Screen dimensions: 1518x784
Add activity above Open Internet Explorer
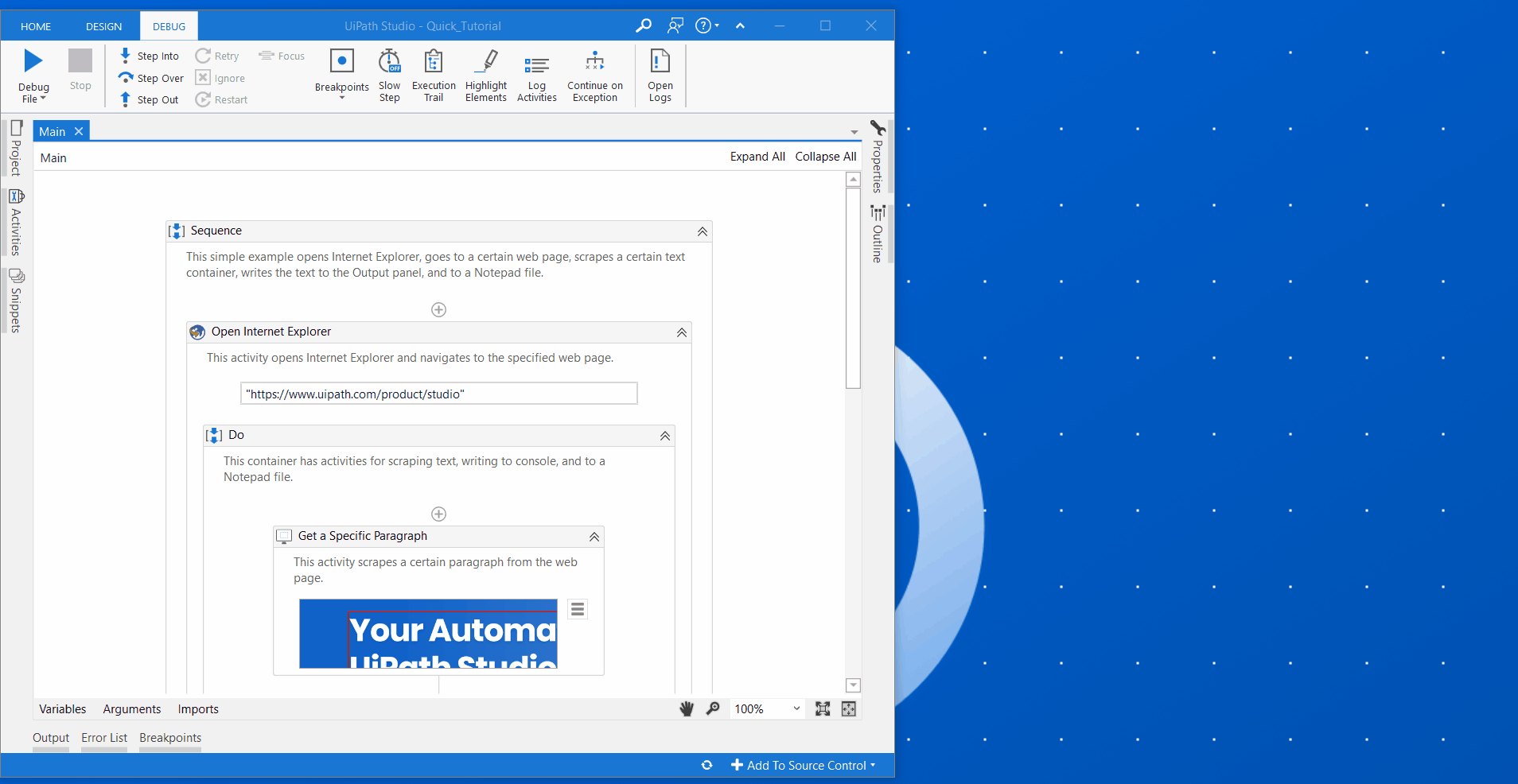pyautogui.click(x=438, y=309)
